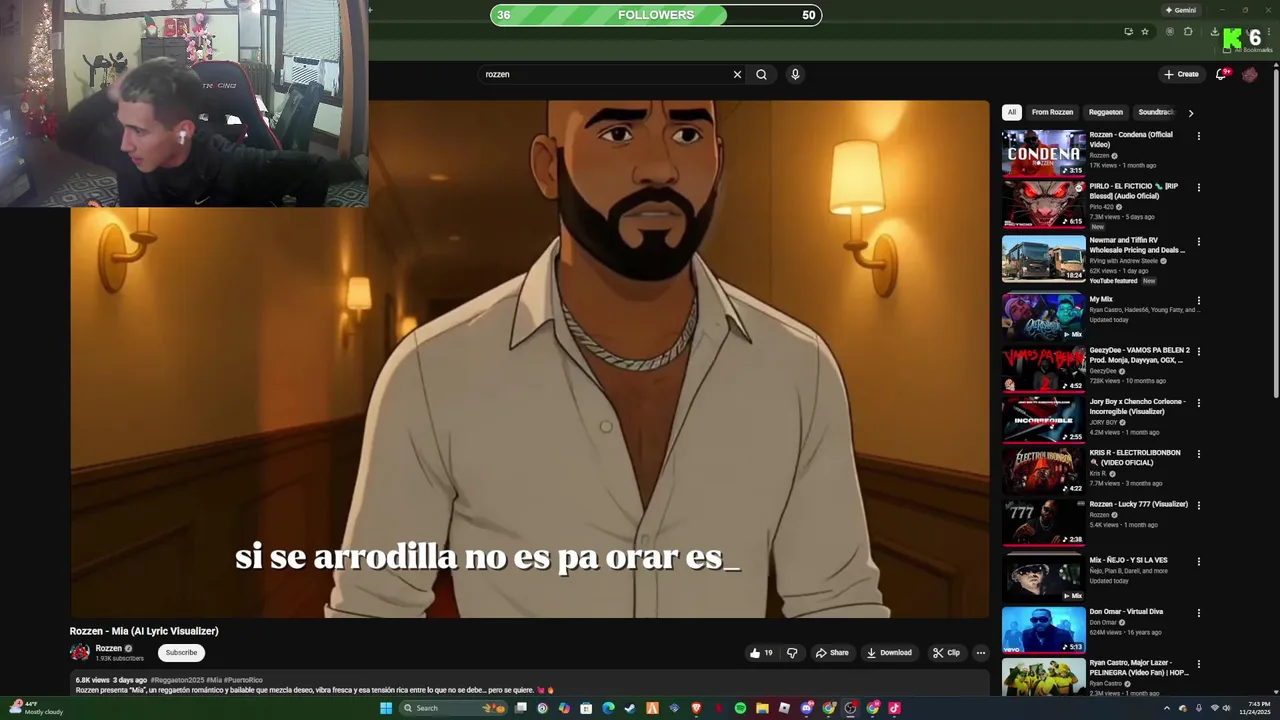Open the Newmar and Tiffin RV video thumbnail
The image size is (1280, 720).
coord(1043,258)
